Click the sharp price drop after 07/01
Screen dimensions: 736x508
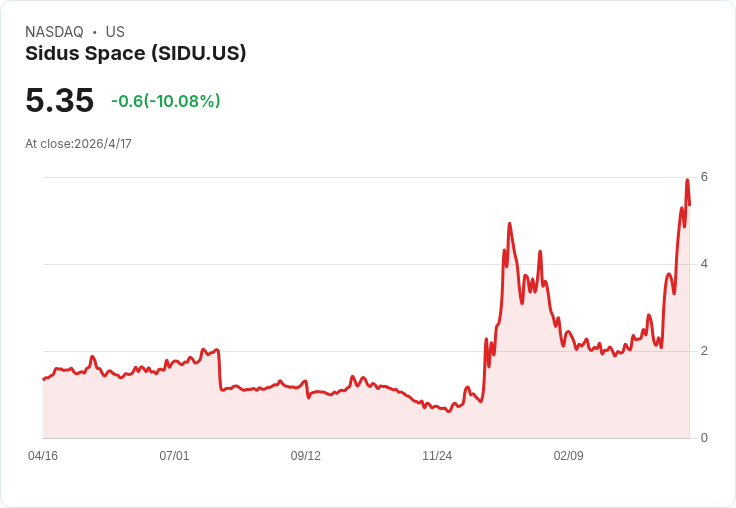tap(219, 370)
